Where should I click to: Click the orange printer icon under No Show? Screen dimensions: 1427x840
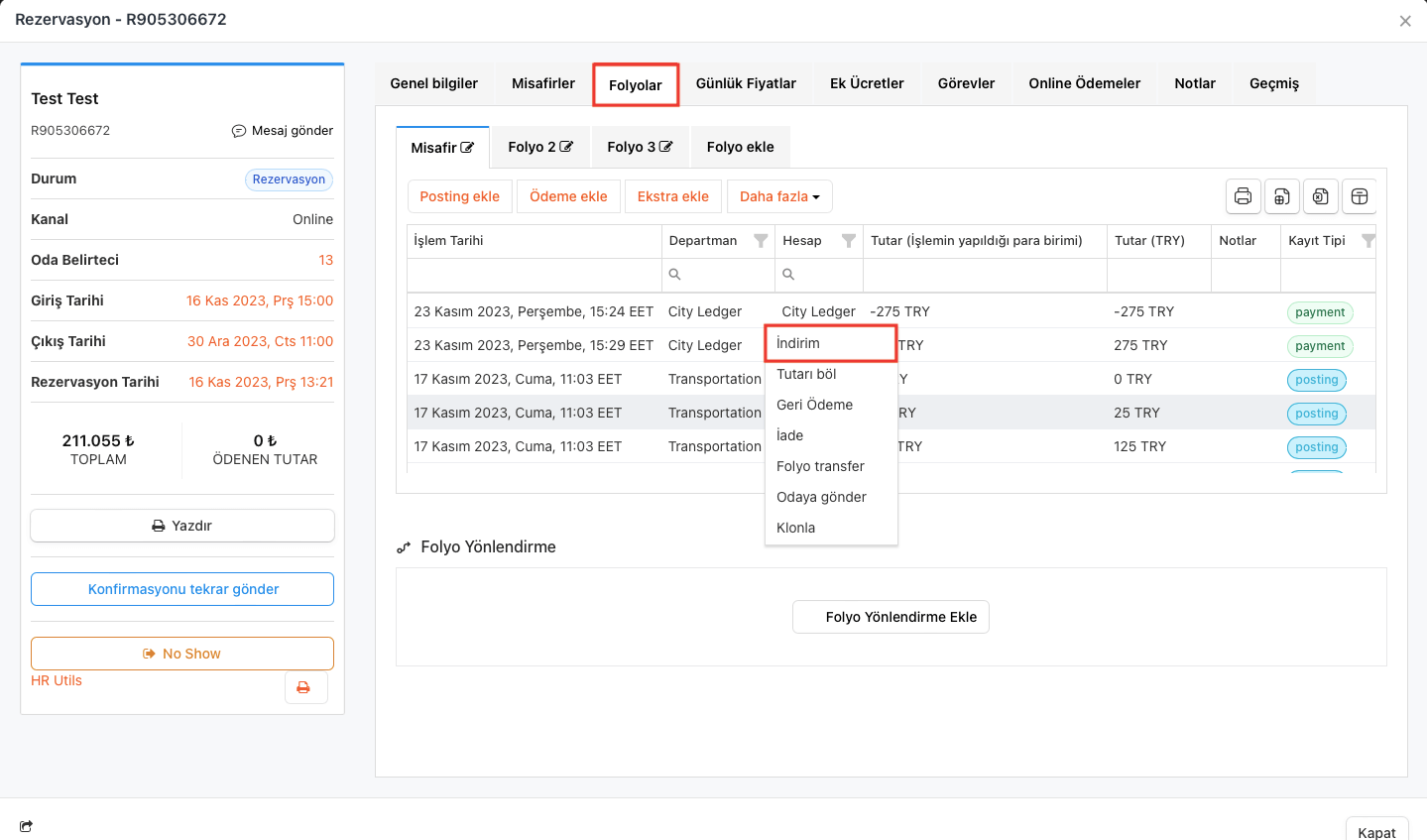click(304, 687)
